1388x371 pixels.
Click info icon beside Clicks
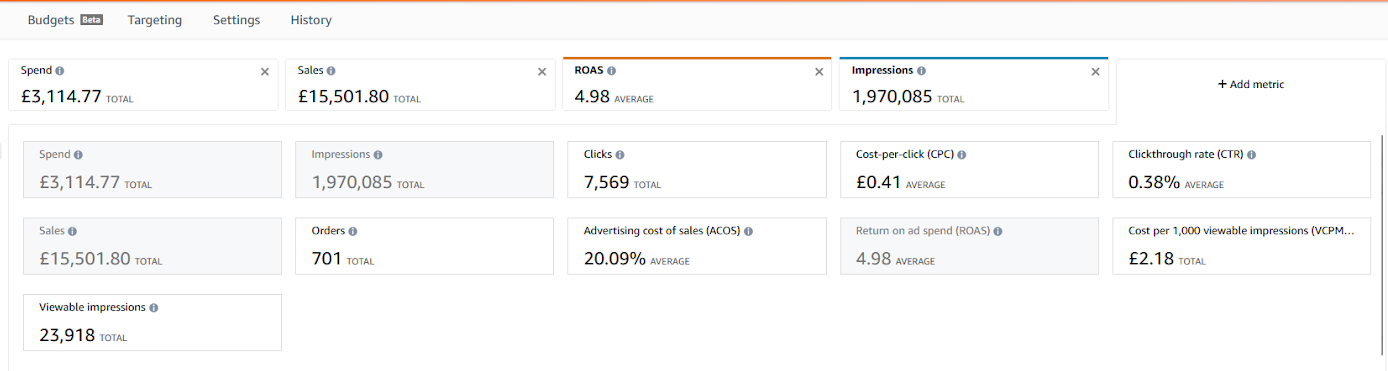tap(620, 155)
